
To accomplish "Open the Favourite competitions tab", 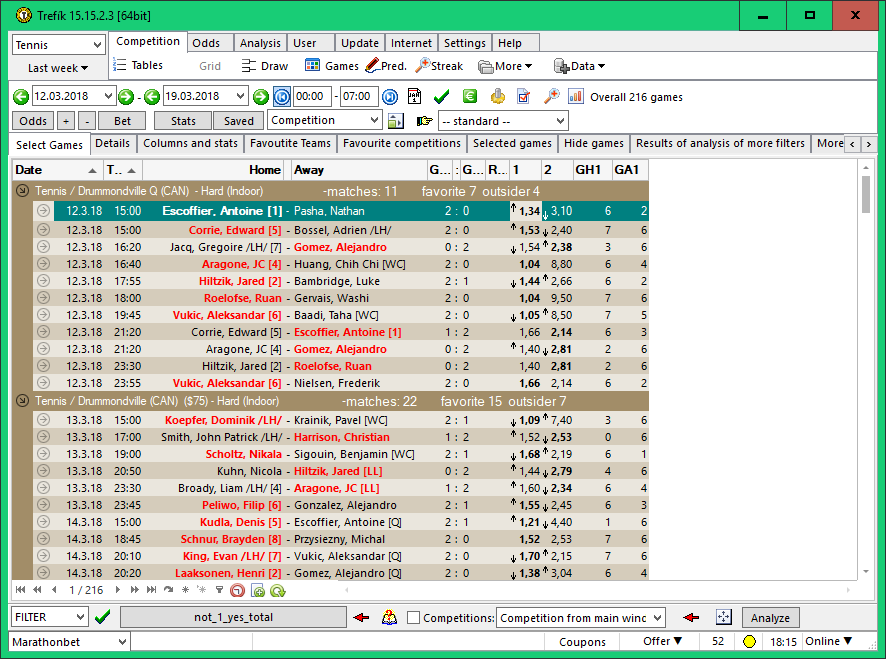I will pyautogui.click(x=401, y=144).
